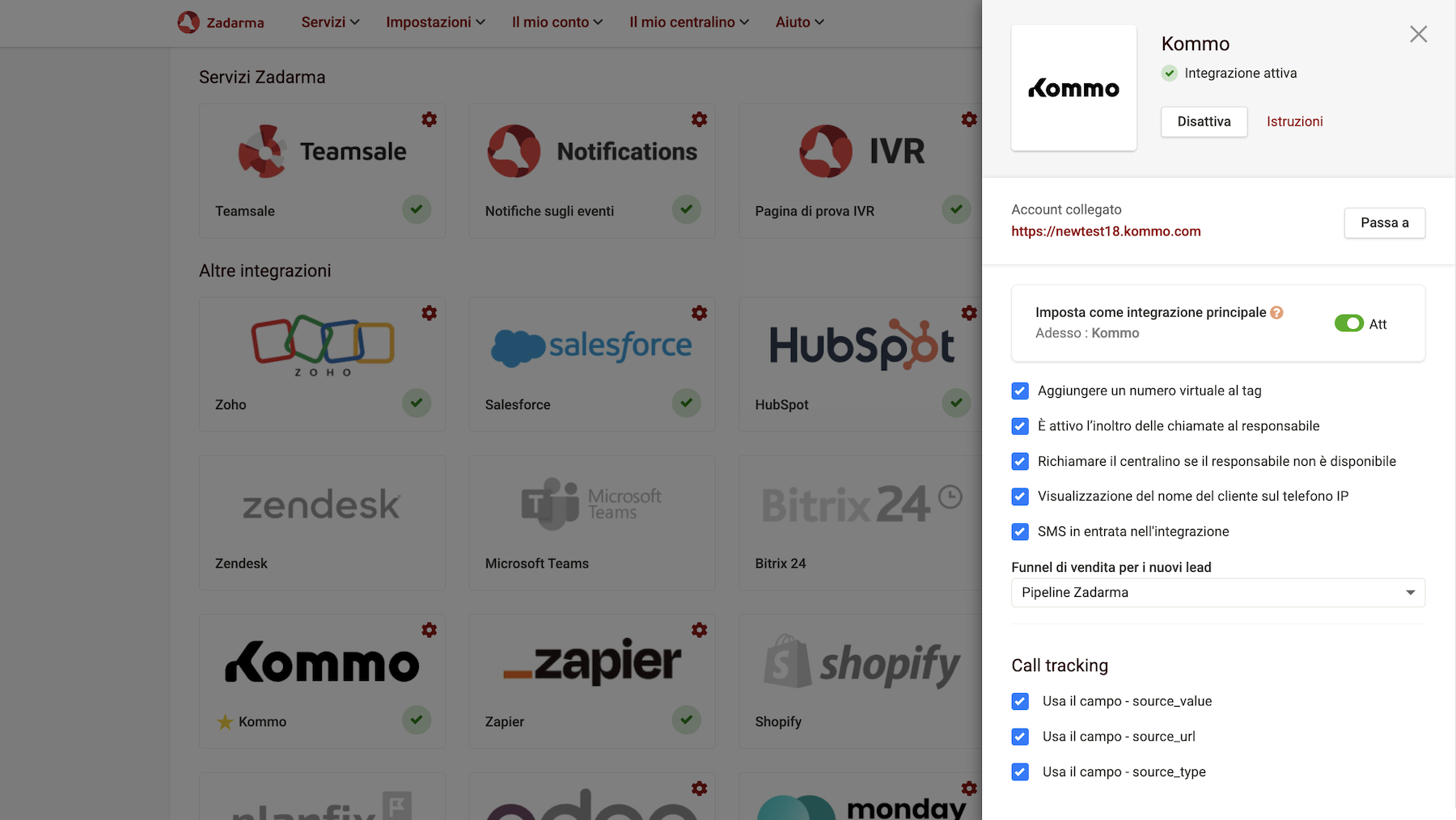Open settings gear on Kommo card
1456x820 pixels.
(430, 630)
